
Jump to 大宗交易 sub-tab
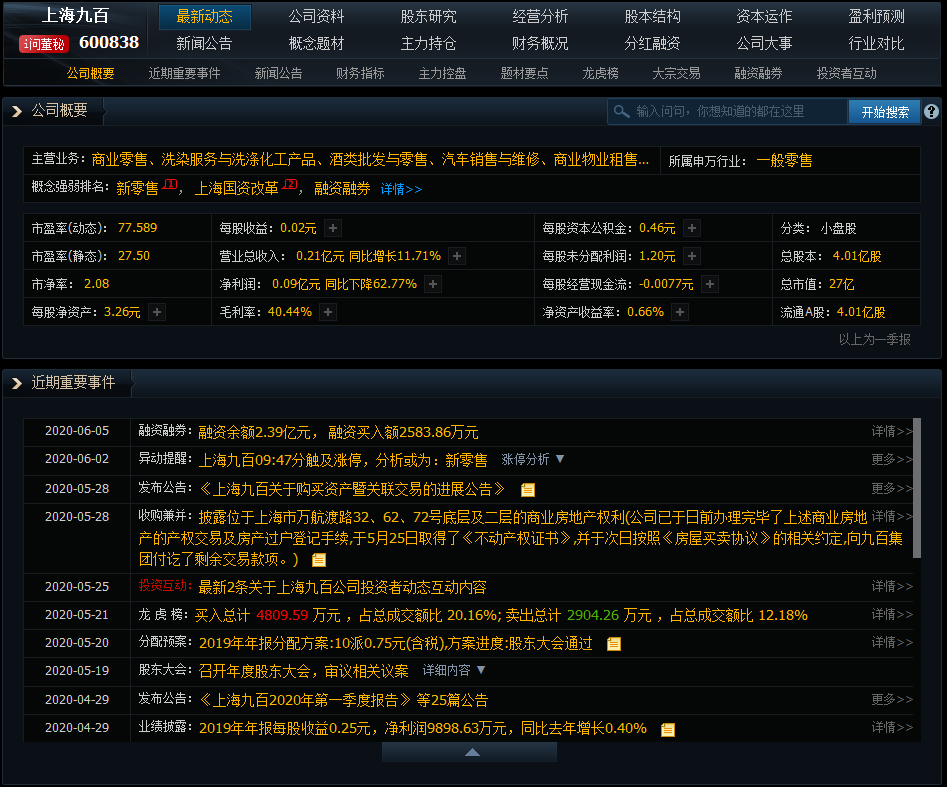coord(676,74)
